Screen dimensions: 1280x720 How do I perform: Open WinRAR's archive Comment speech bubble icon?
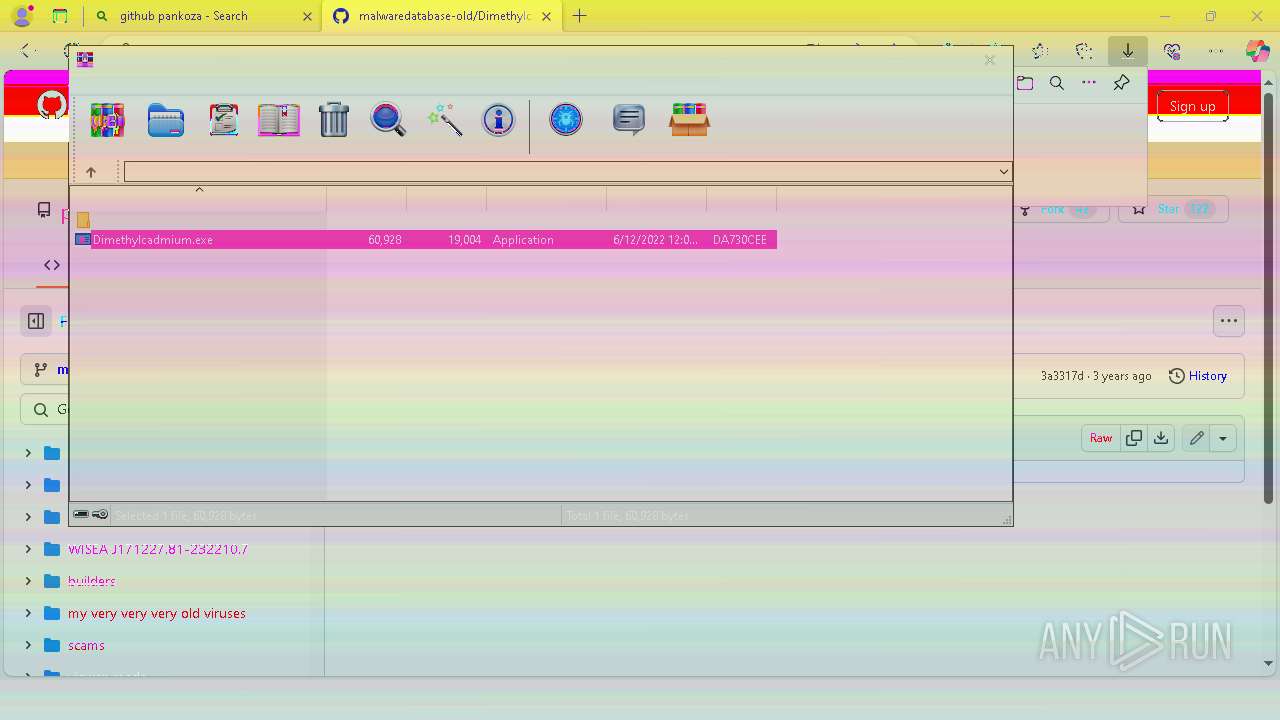tap(628, 120)
